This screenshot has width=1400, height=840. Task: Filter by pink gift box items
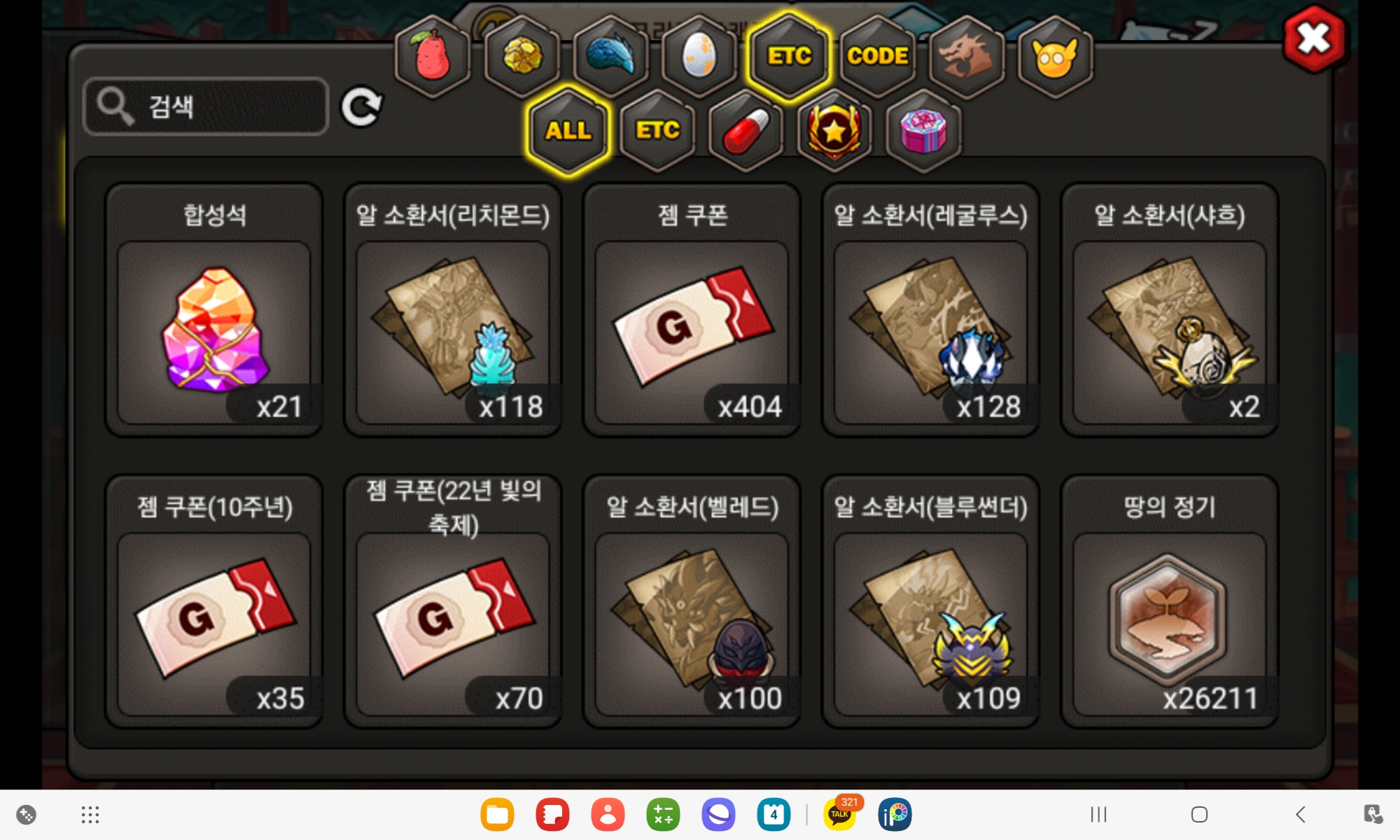coord(923,131)
